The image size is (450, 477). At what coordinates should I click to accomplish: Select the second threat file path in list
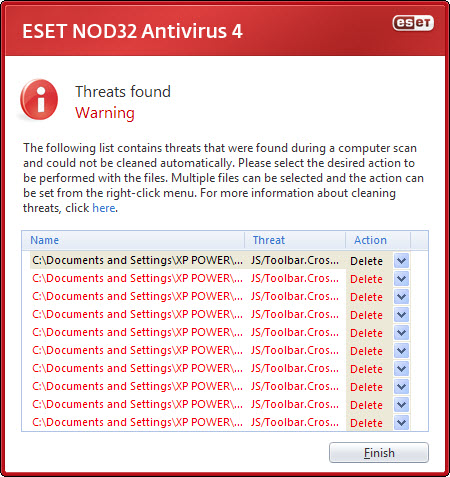coord(137,278)
